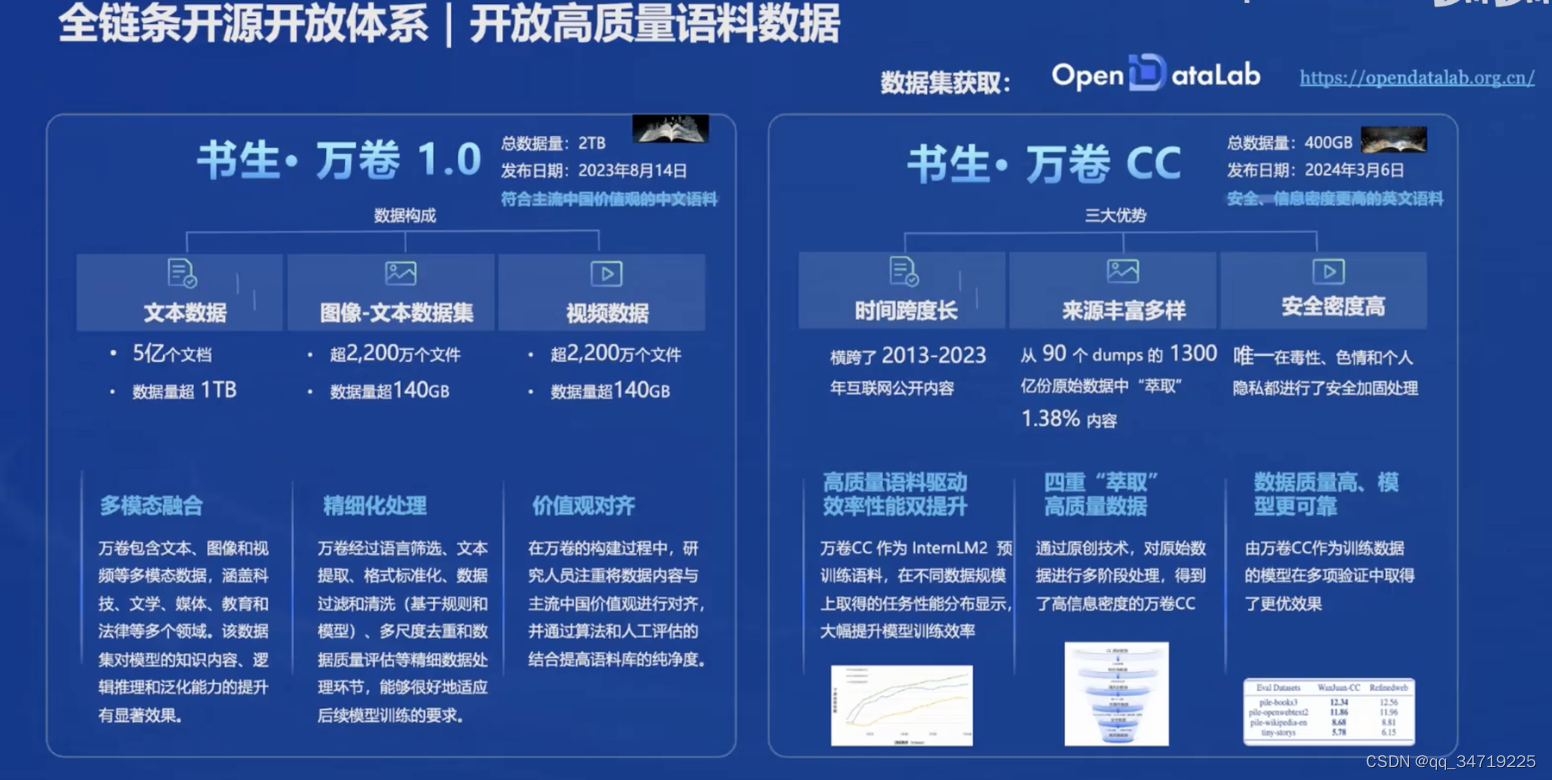
Task: Click the 价值观对齐 heading
Action: click(584, 506)
